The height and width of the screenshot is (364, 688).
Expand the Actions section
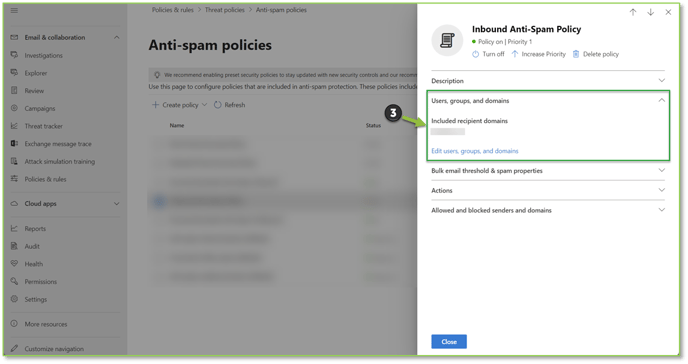click(x=548, y=190)
